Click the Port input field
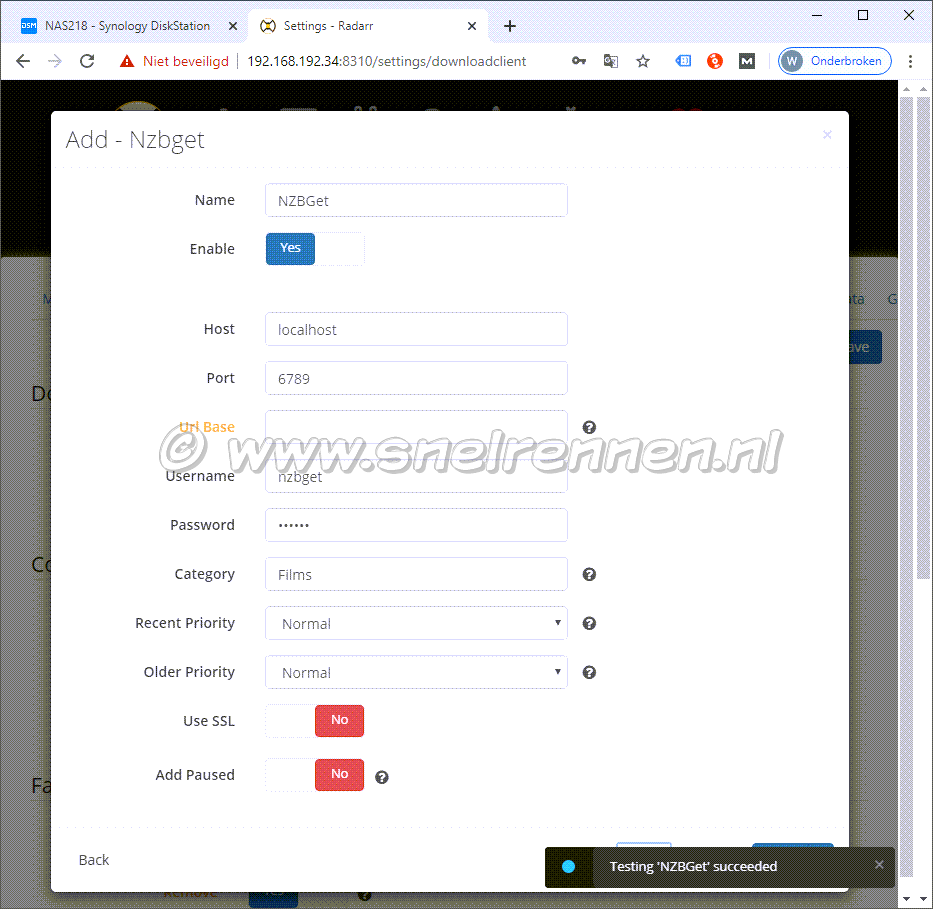This screenshot has height=909, width=933. (416, 378)
